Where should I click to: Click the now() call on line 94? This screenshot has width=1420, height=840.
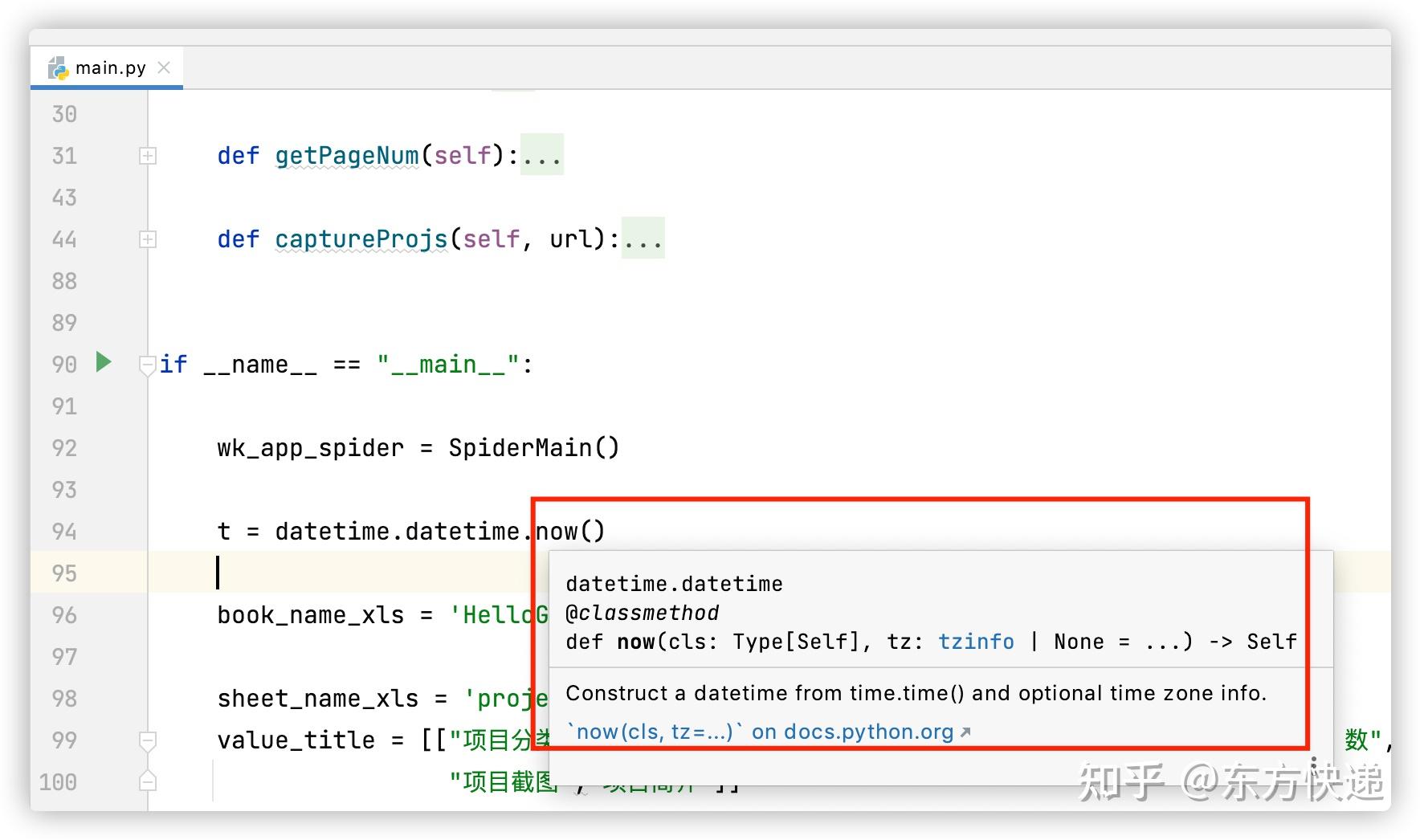[x=570, y=532]
